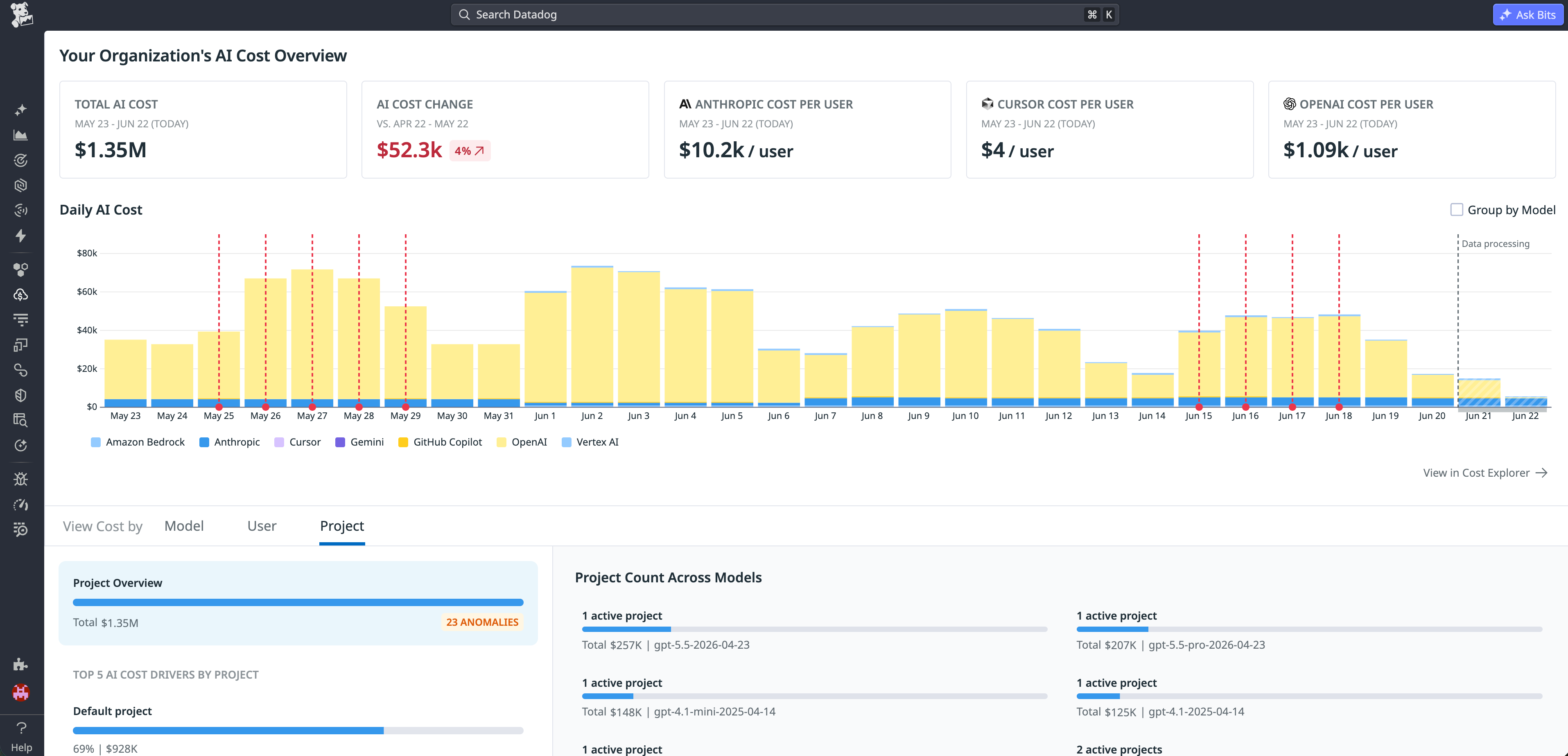Open the three-hexagon infrastructure sidebar icon

(21, 269)
